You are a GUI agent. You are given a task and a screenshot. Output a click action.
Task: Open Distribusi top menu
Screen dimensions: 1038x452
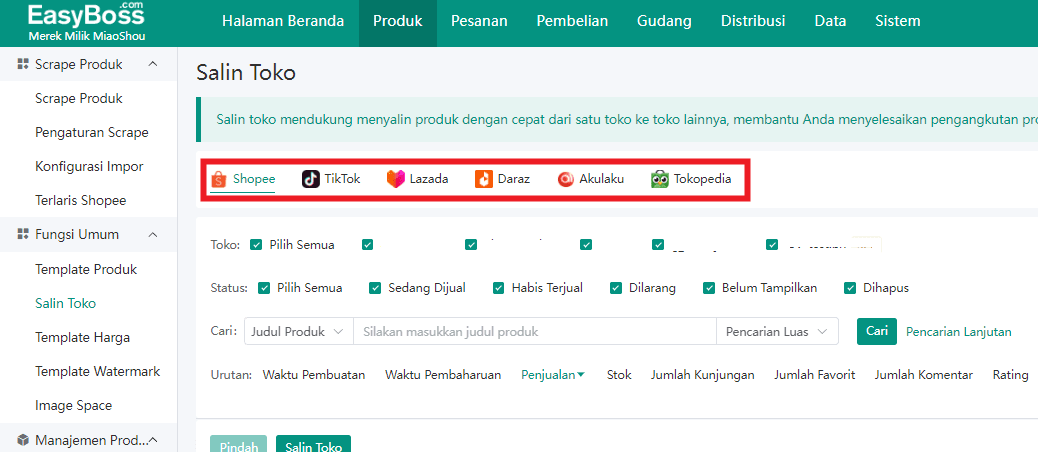(753, 21)
